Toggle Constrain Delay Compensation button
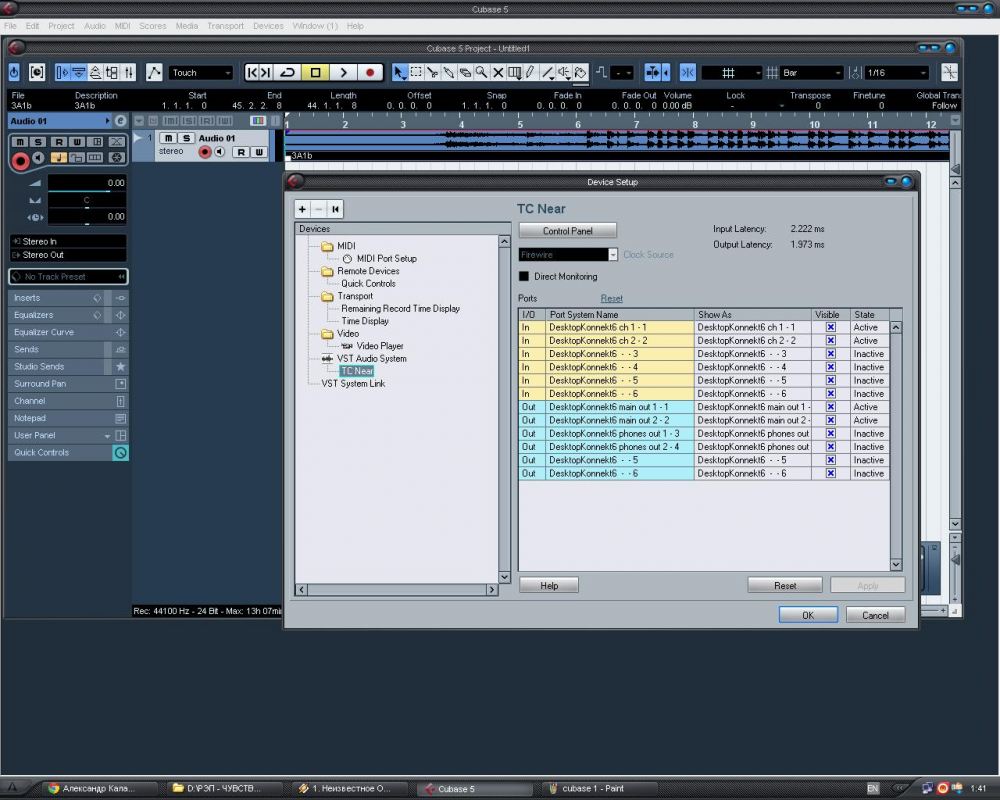This screenshot has width=1000, height=800. (37, 72)
